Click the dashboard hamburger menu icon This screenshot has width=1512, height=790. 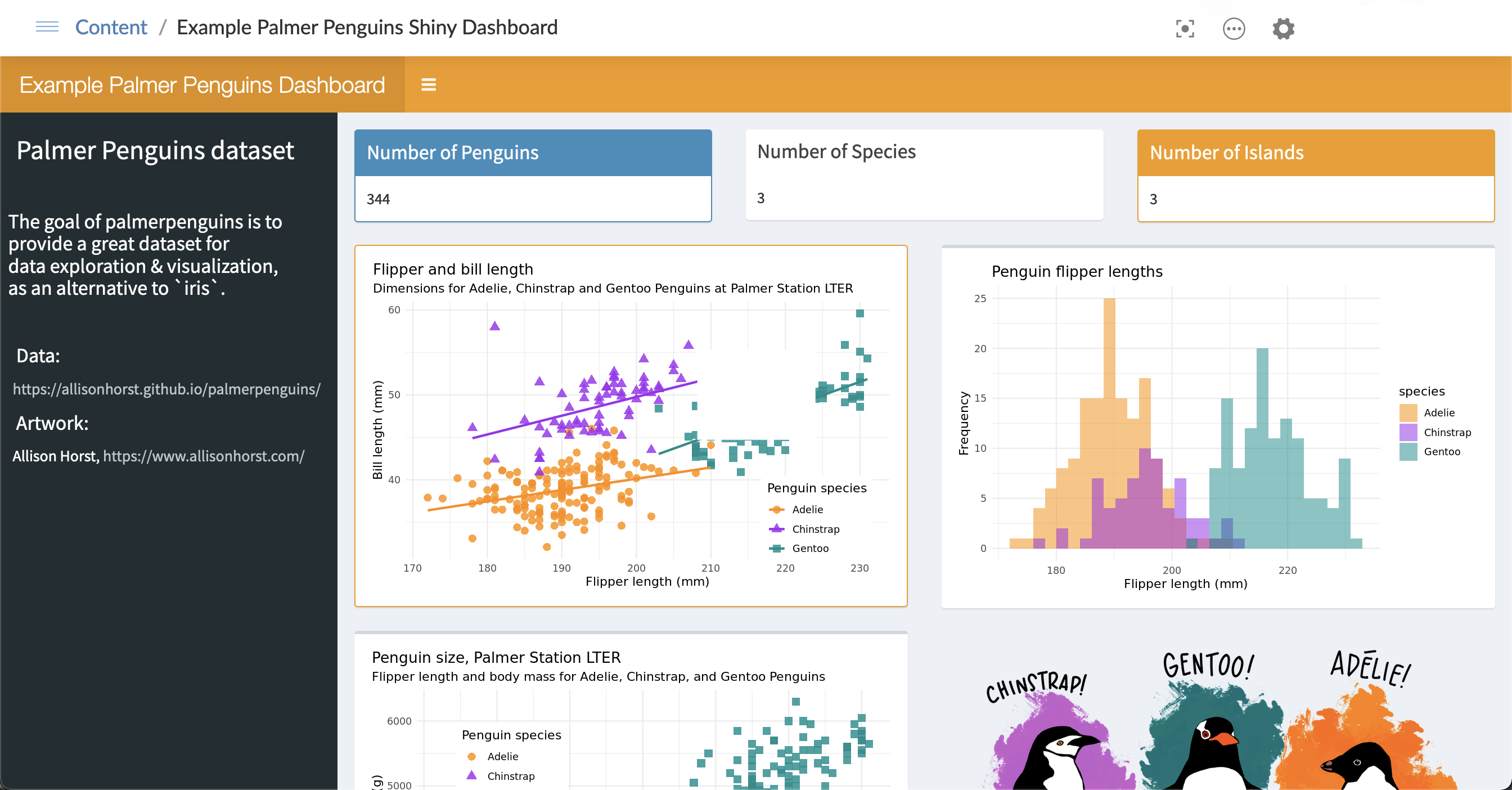coord(429,84)
